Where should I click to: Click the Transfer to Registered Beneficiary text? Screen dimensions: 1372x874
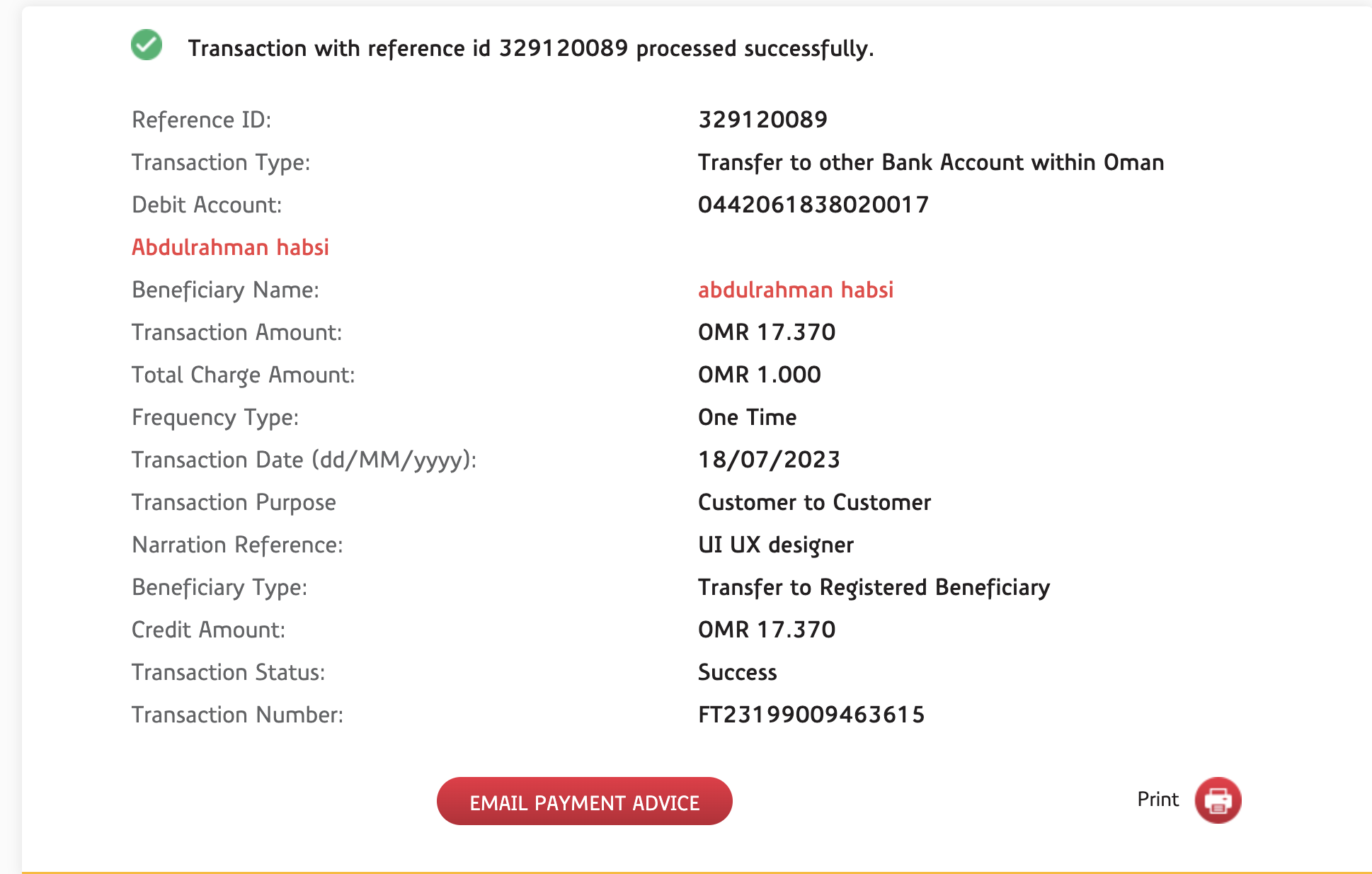pyautogui.click(x=874, y=587)
